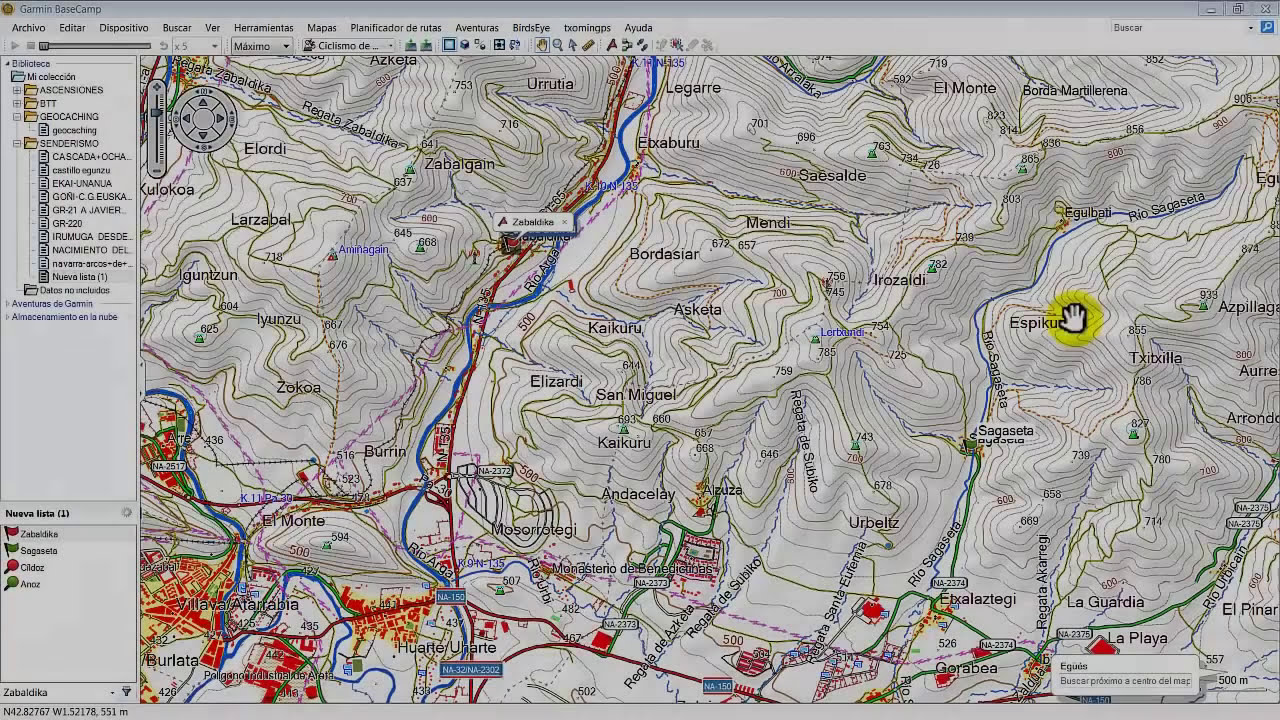Click the Sagaseta waypoint on the map
1280x720 pixels.
970,445
